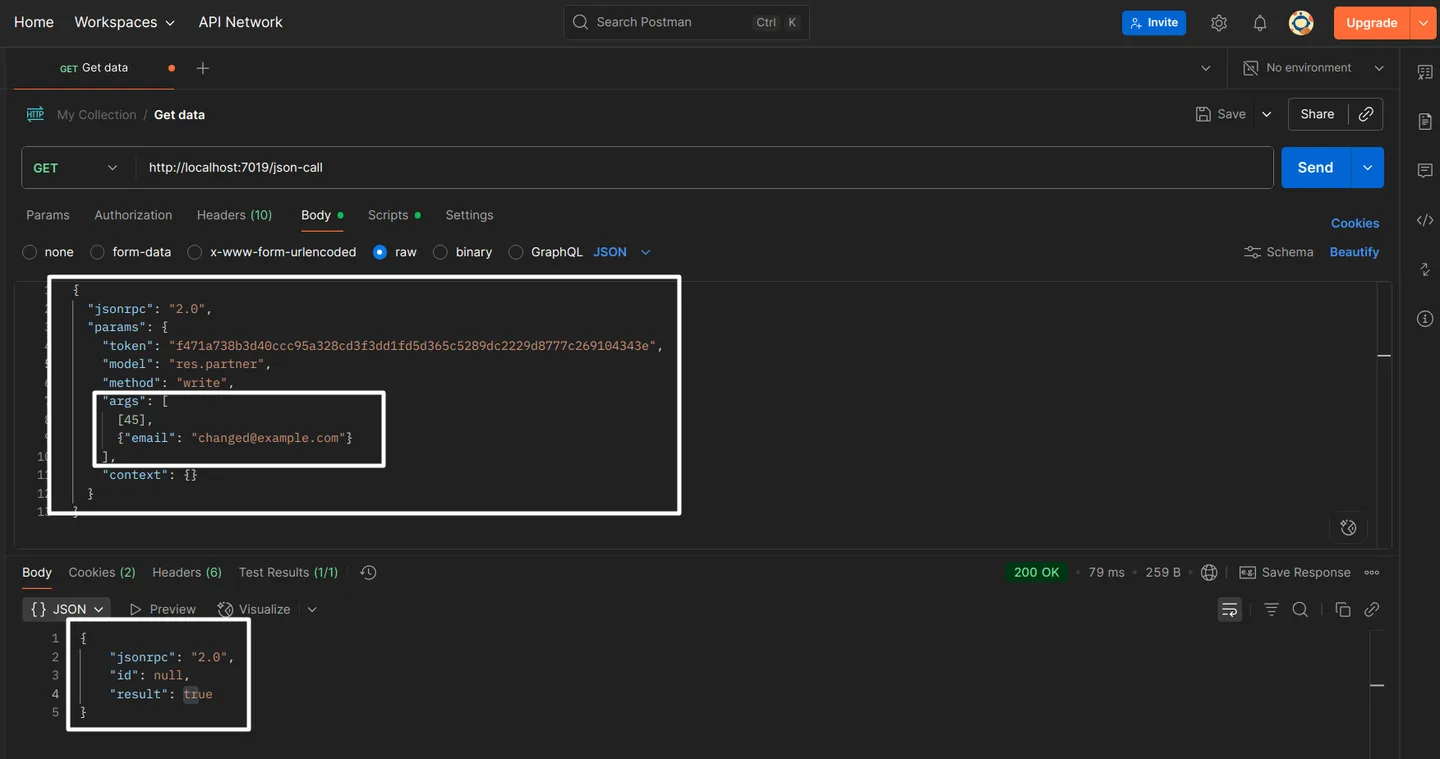
Task: Expand the Send button options arrow
Action: coord(1367,168)
